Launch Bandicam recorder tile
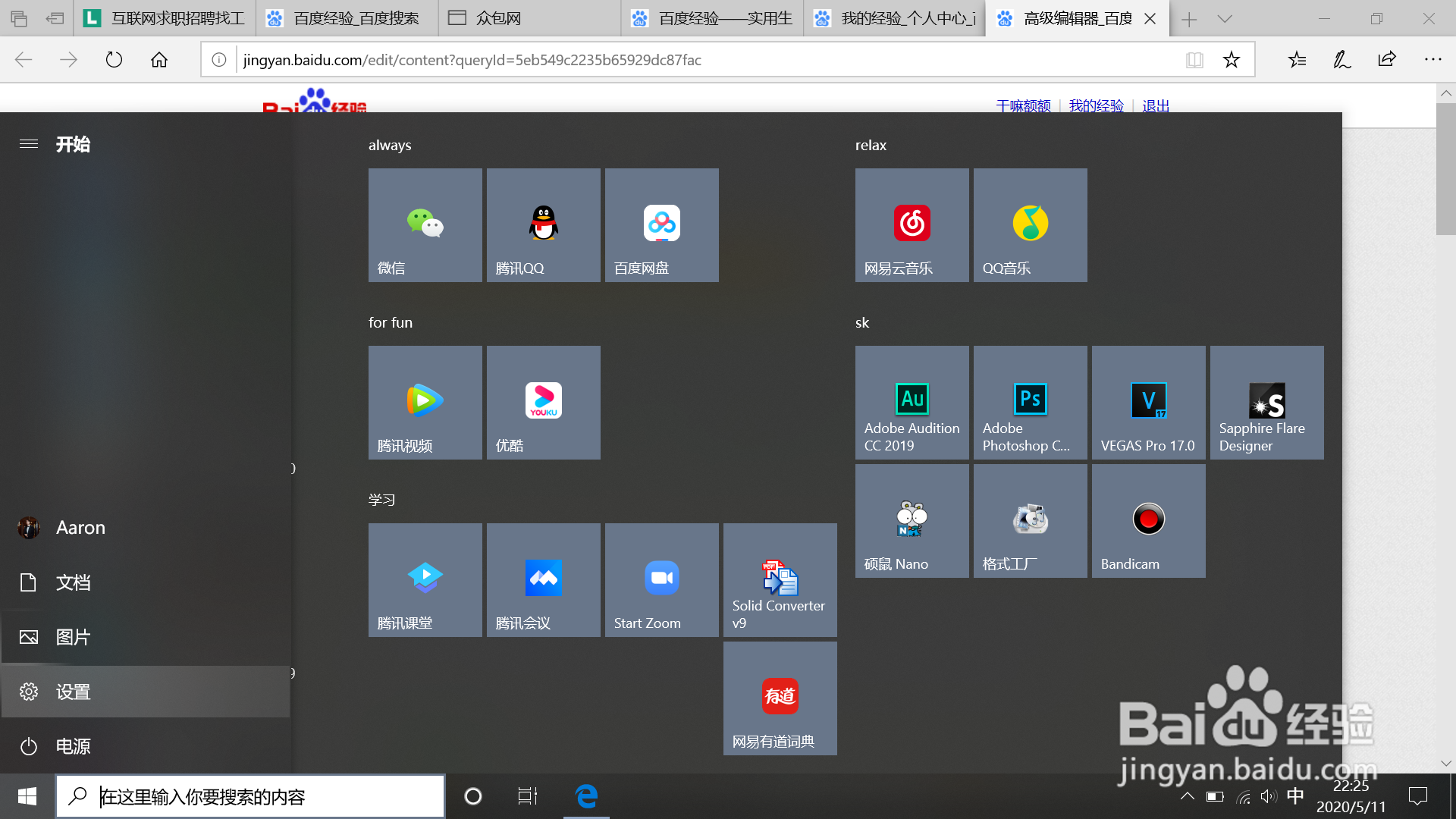1456x819 pixels. point(1148,521)
